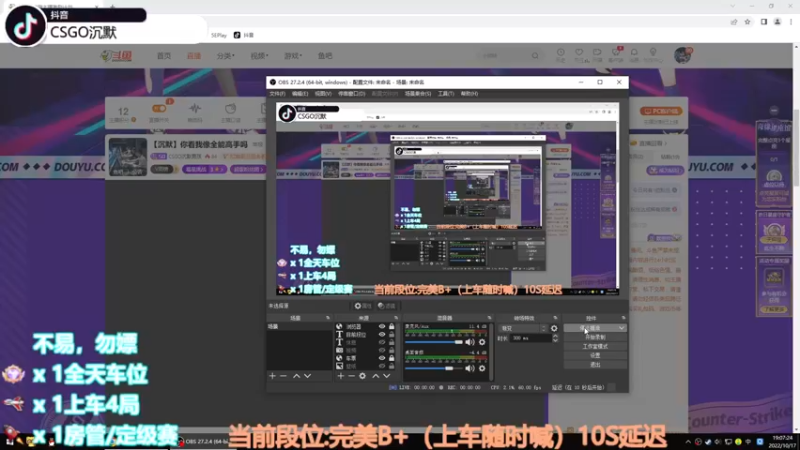
Task: Click Douyu search magnifier icon
Action: 535,56
